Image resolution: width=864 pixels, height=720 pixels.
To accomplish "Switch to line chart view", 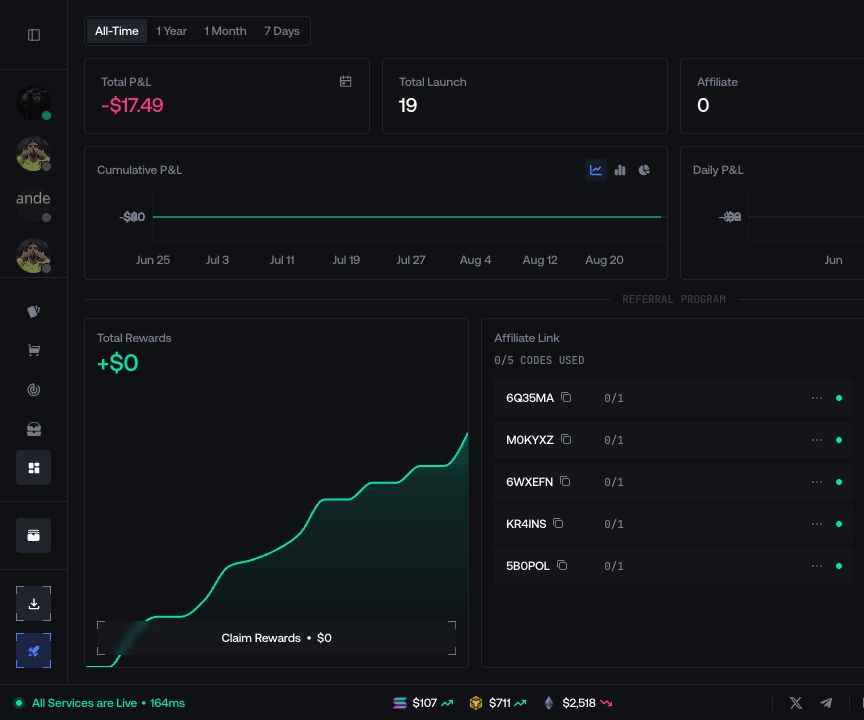I will [x=596, y=170].
